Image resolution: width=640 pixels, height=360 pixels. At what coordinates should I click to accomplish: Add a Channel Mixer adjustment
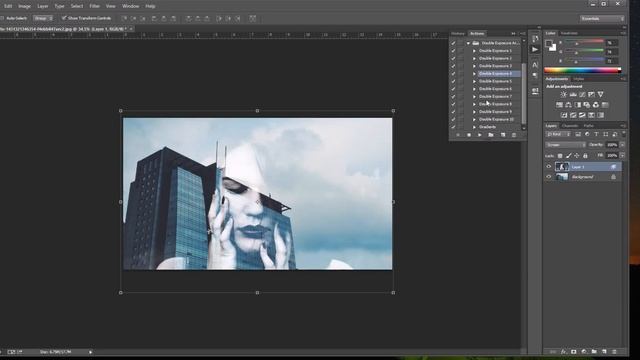click(x=596, y=105)
